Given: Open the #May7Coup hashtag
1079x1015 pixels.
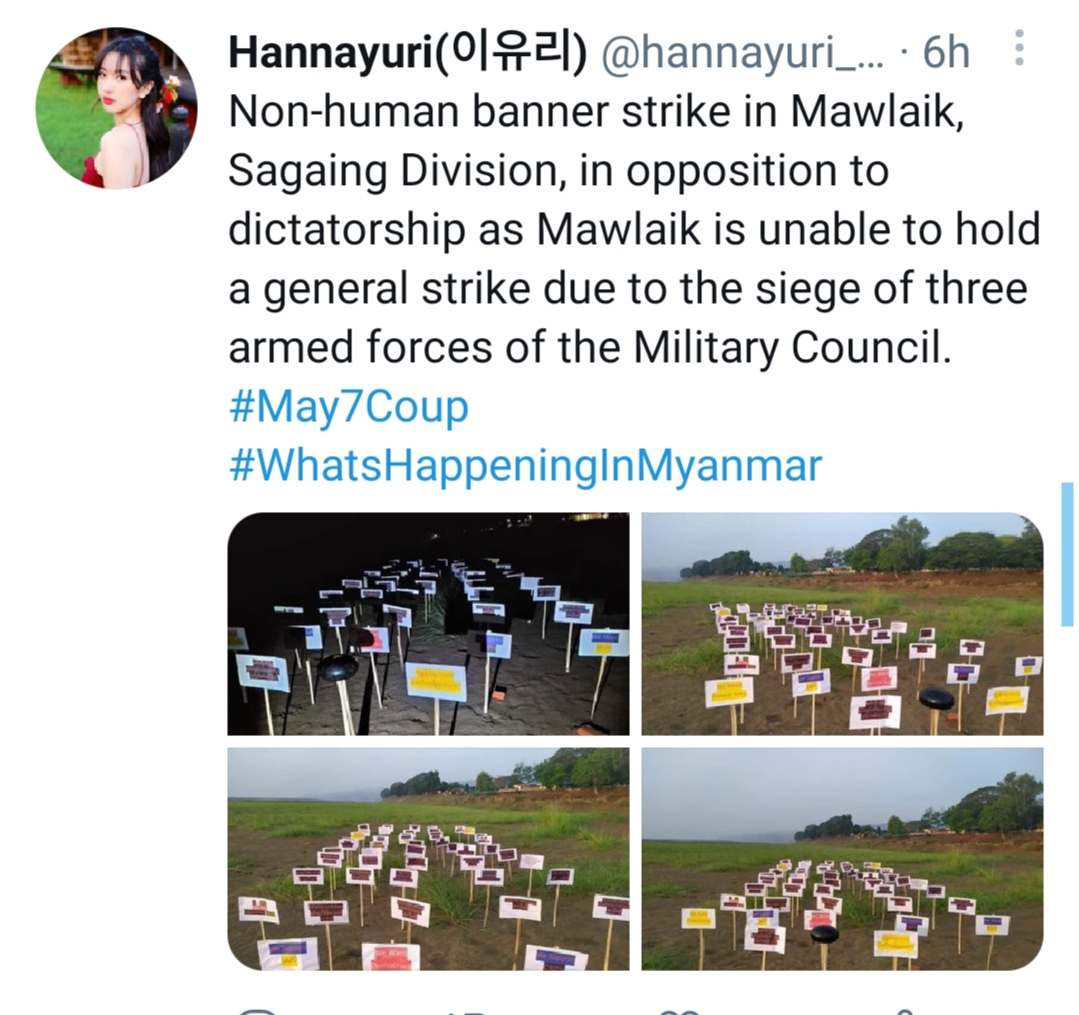Looking at the screenshot, I should [348, 407].
